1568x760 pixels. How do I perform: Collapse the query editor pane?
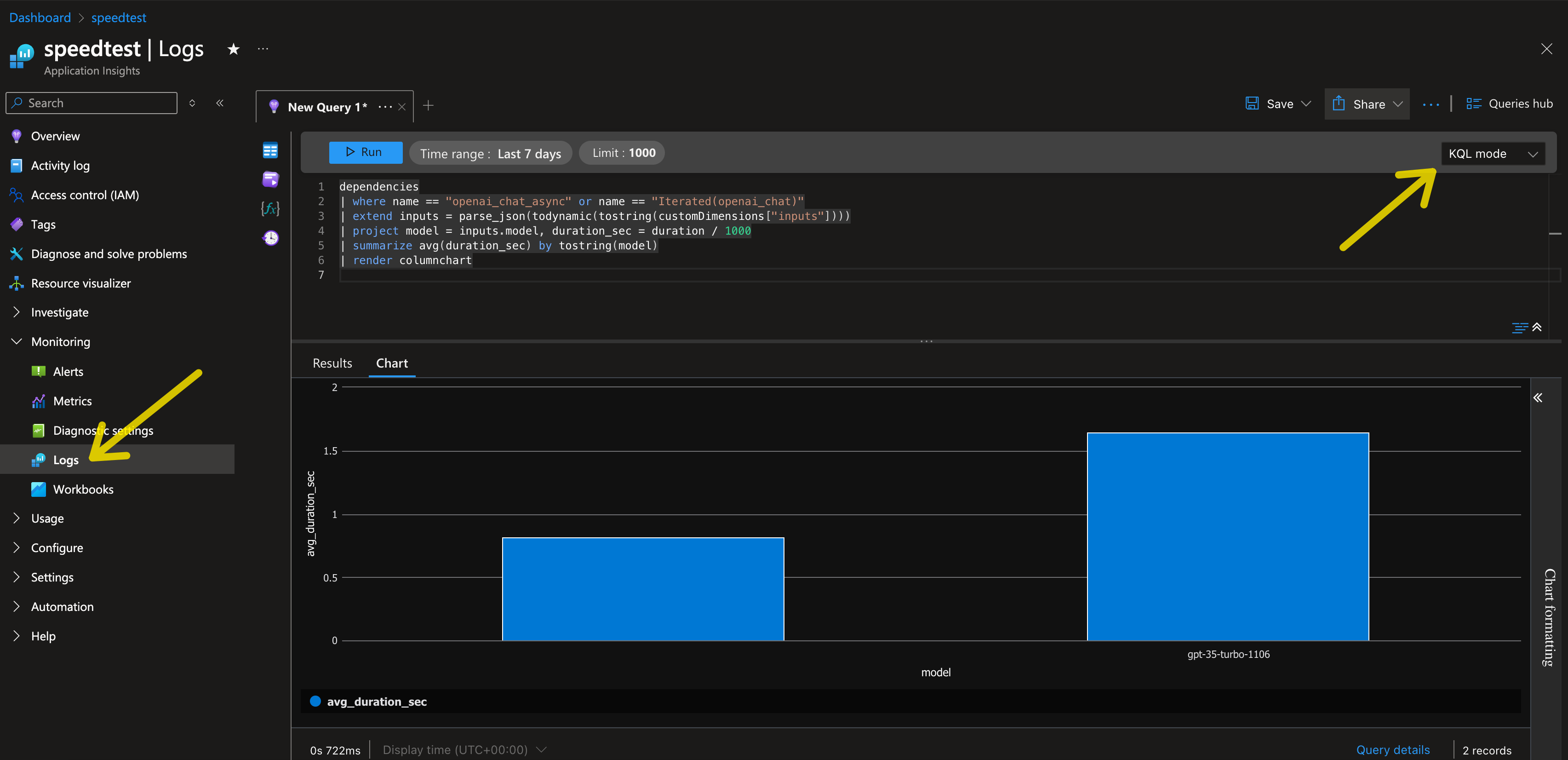[x=1538, y=328]
